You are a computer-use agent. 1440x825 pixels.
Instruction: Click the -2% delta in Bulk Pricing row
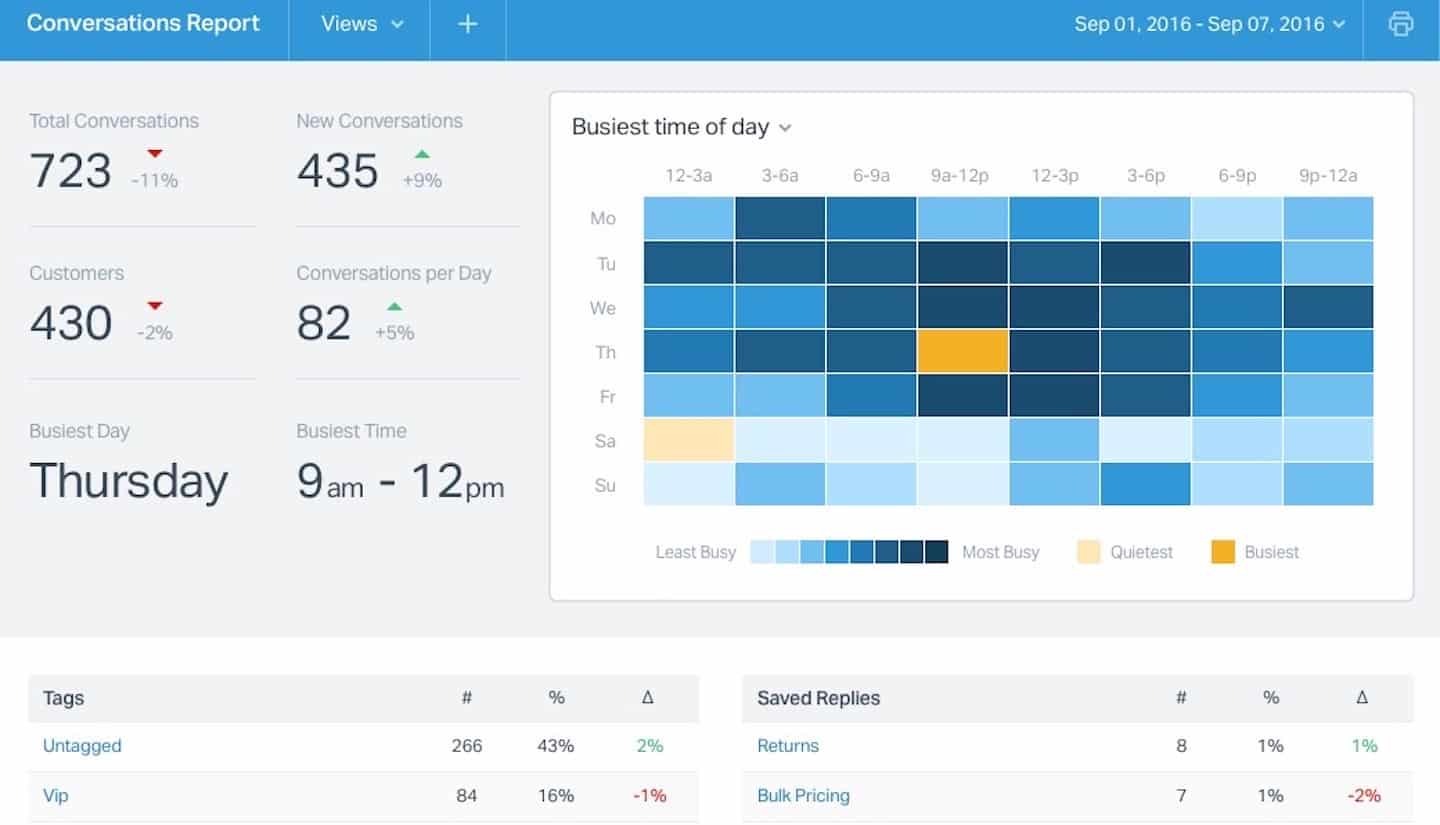point(1363,796)
